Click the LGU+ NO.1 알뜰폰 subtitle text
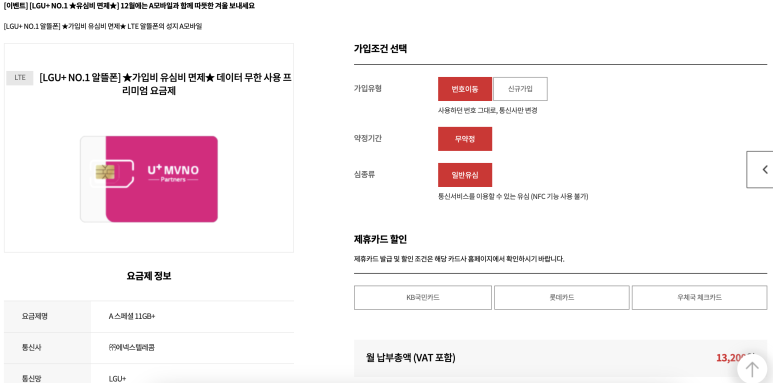773x383 pixels. 103,26
